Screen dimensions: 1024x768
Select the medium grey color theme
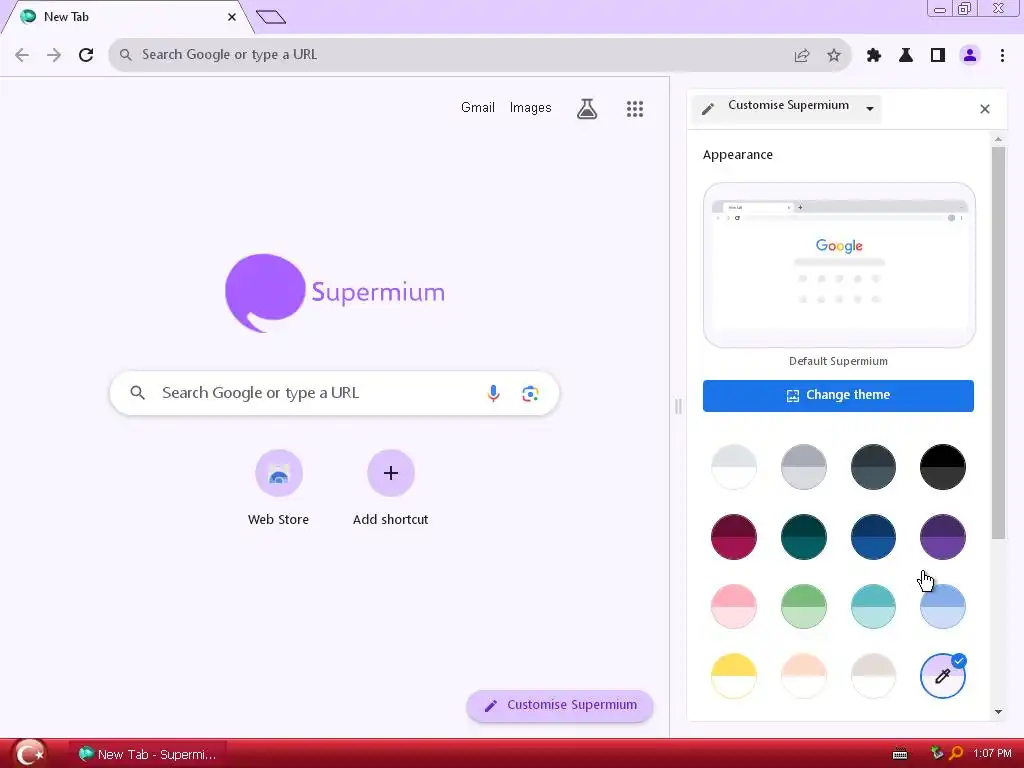point(804,467)
